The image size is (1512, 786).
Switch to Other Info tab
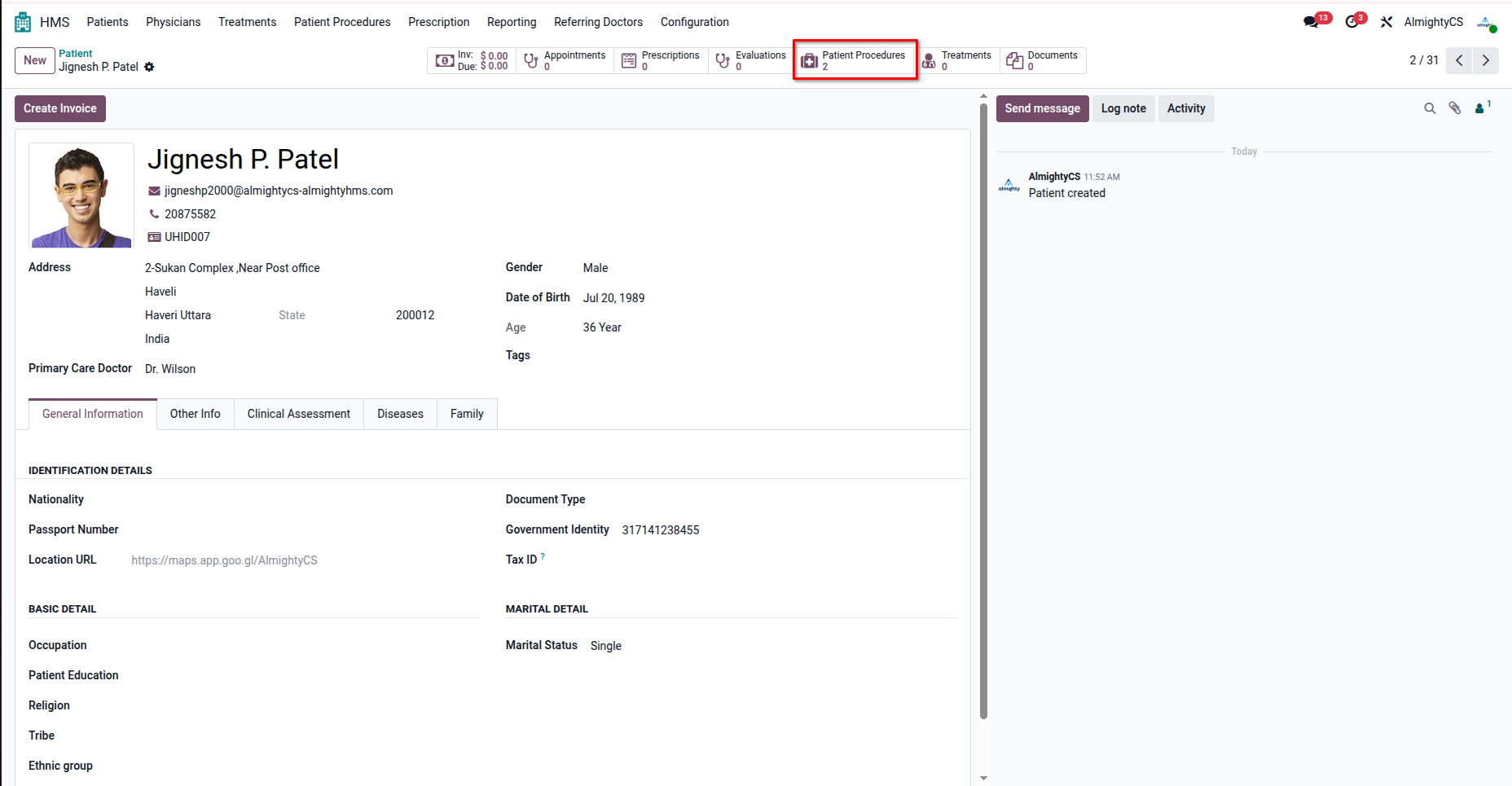click(x=196, y=414)
